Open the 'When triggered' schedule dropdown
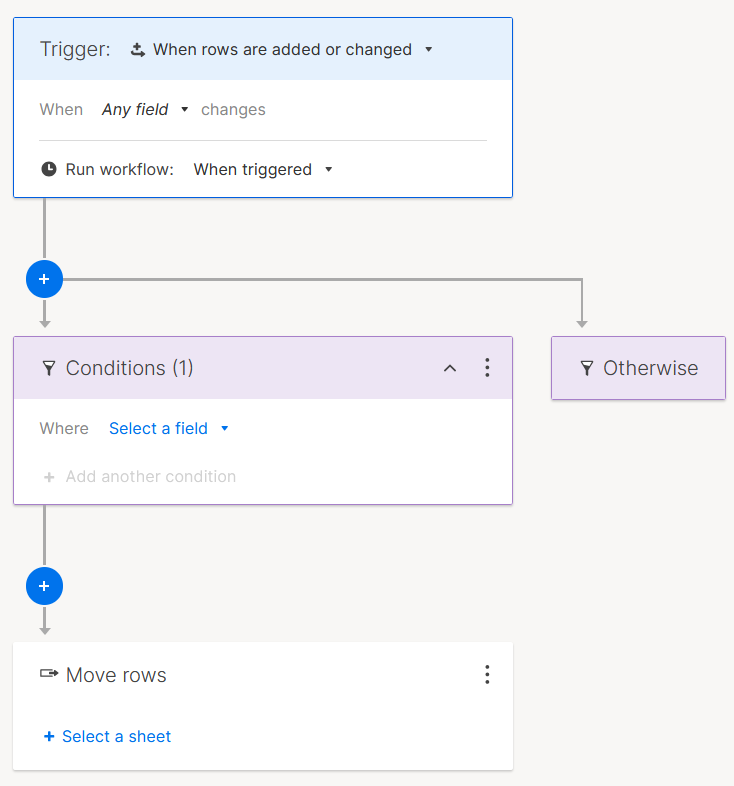The image size is (734, 786). click(262, 169)
